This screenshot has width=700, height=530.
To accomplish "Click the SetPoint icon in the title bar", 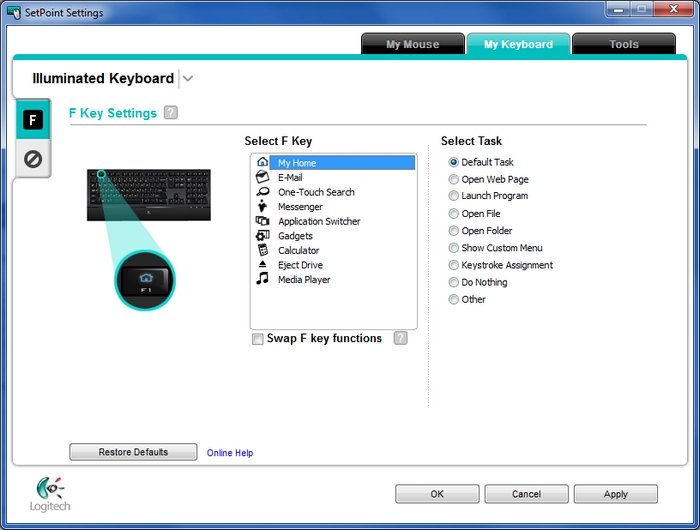I will point(14,12).
